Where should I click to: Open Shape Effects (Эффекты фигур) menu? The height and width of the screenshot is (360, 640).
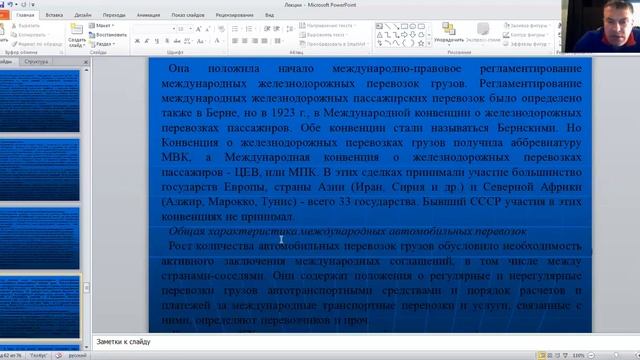(x=527, y=44)
